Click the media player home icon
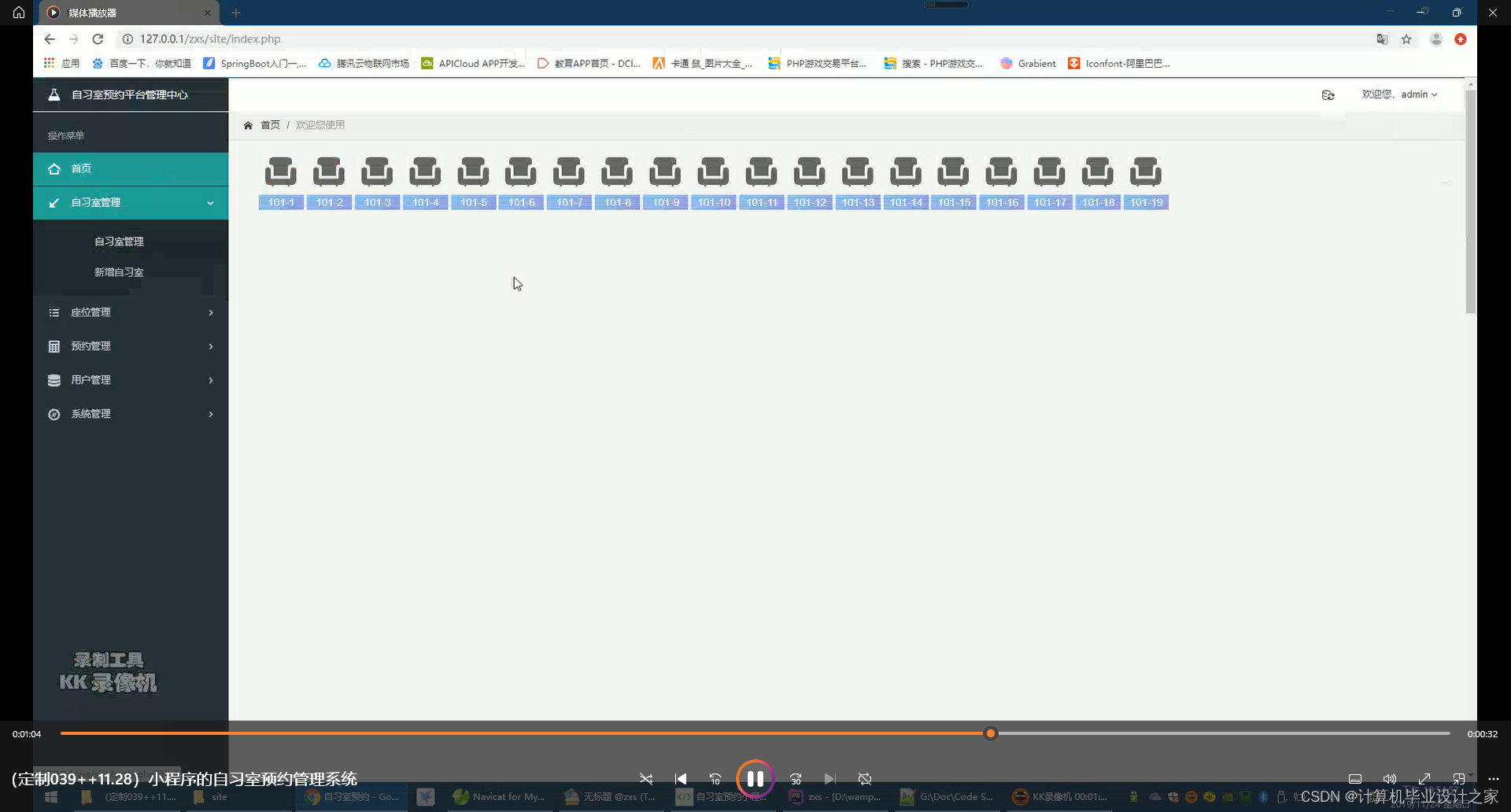1511x812 pixels. coord(19,13)
